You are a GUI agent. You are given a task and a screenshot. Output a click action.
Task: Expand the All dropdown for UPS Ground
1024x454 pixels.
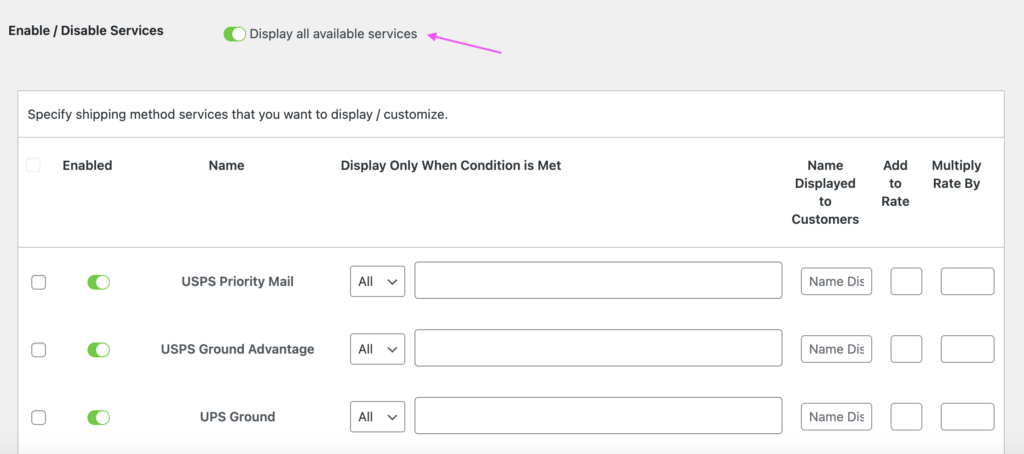point(377,417)
